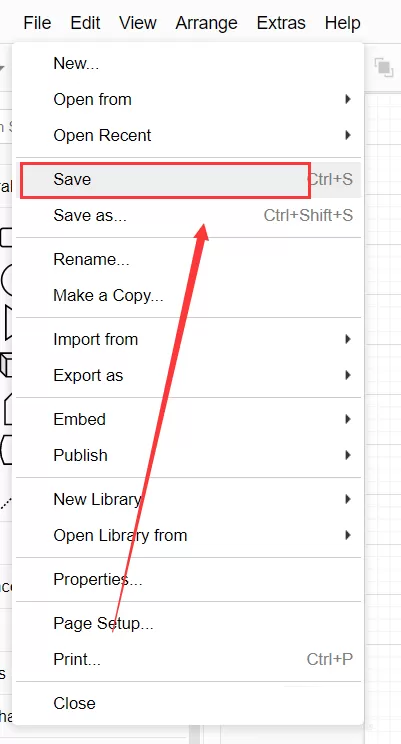Viewport: 401px width, 744px height.
Task: Expand the Export as submenu
Action: tap(188, 375)
